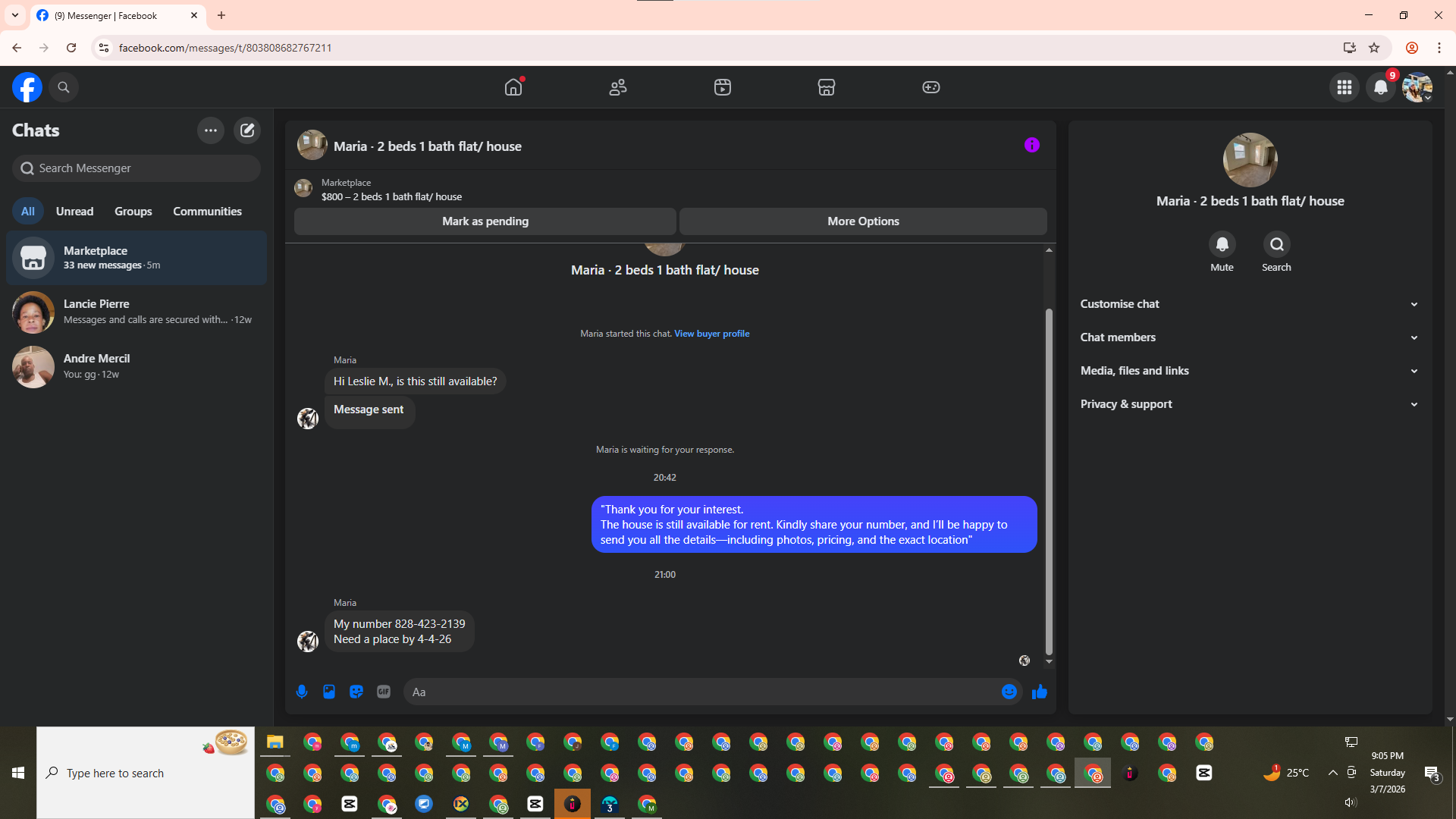Open File Explorer from the taskbar

click(275, 742)
